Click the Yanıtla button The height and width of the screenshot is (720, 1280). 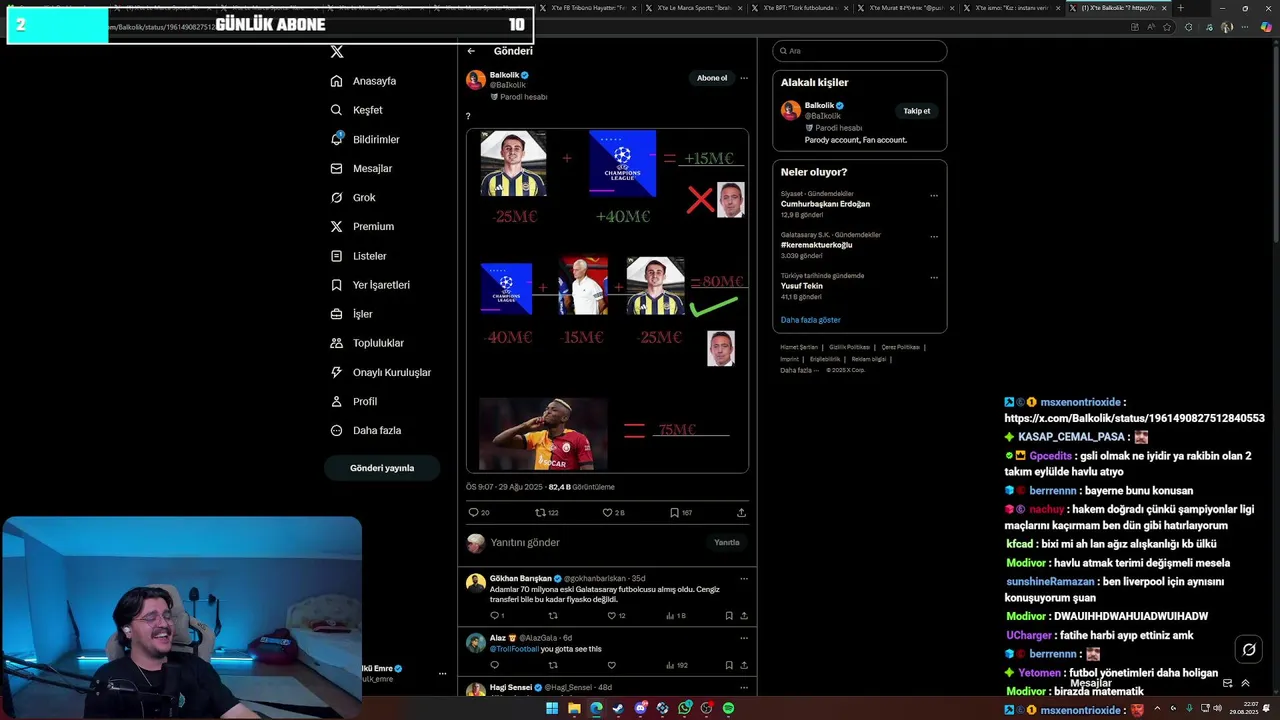(727, 542)
